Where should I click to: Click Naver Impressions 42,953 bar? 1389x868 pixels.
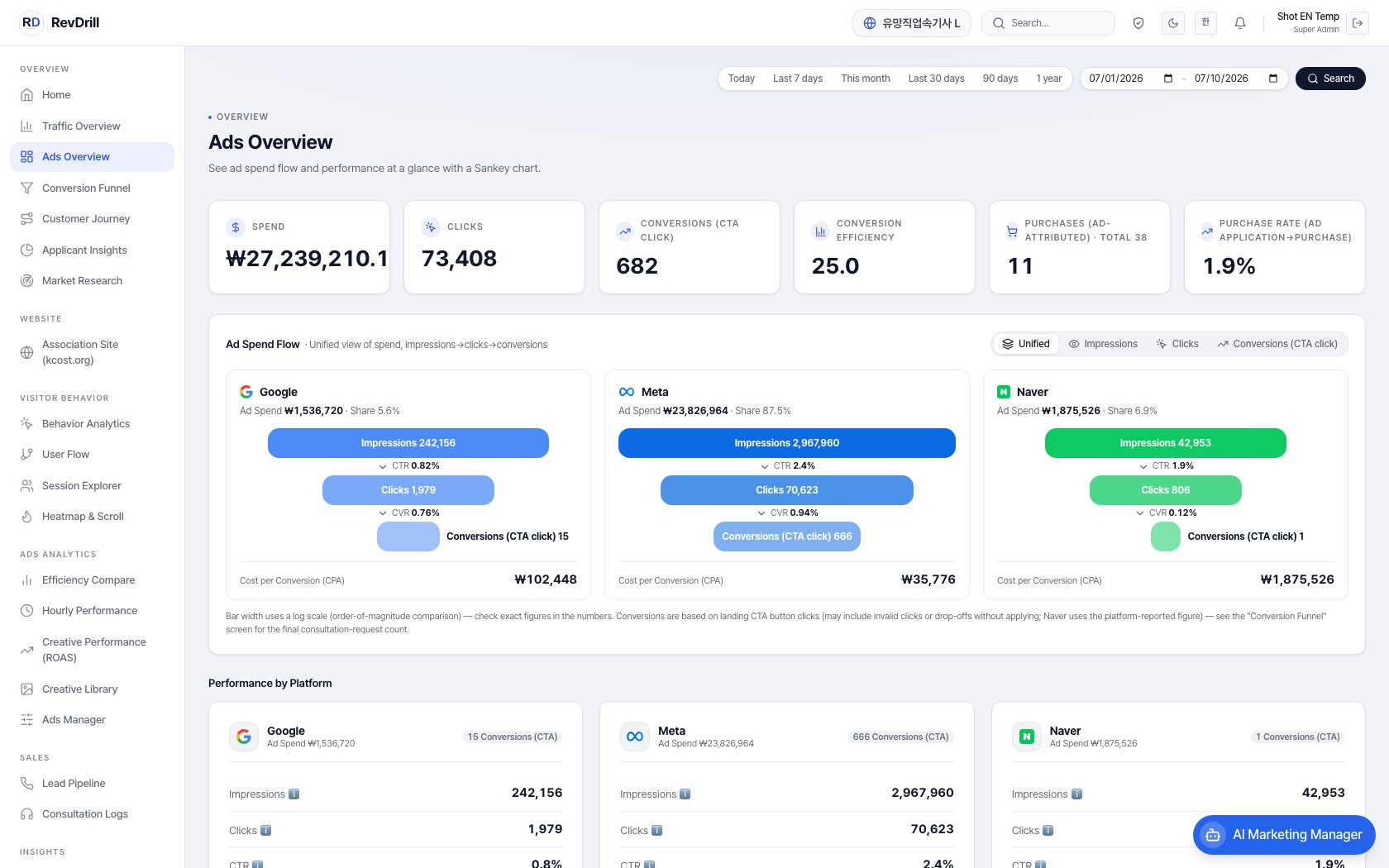(x=1166, y=443)
